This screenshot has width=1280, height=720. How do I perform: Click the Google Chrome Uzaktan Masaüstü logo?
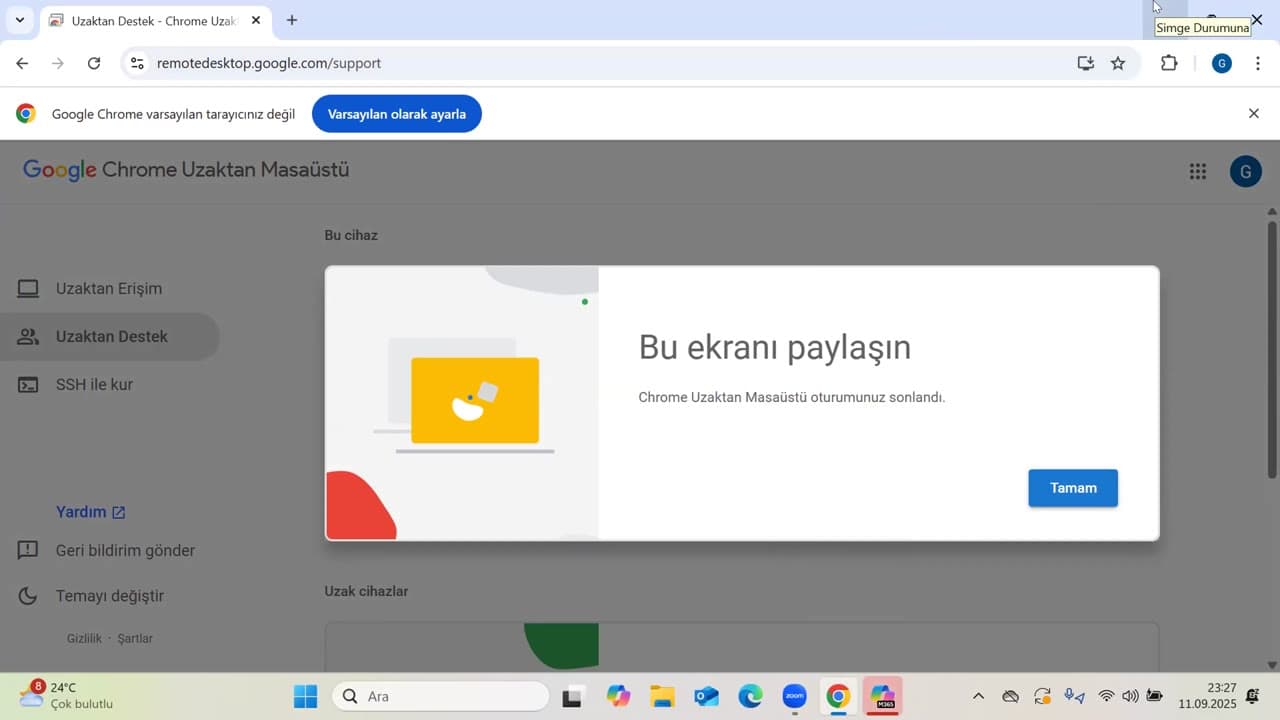click(186, 170)
